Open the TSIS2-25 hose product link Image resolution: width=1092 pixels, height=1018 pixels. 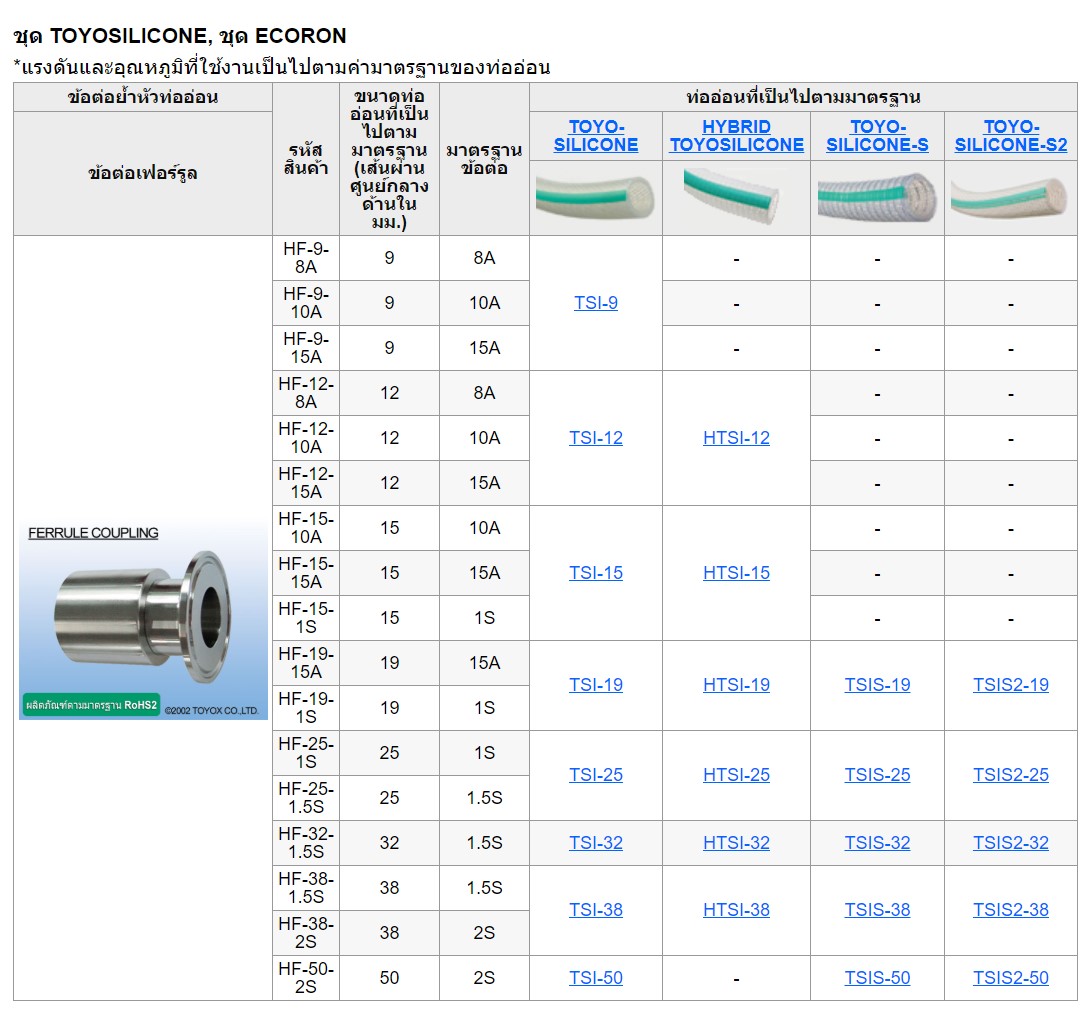[x=1010, y=774]
